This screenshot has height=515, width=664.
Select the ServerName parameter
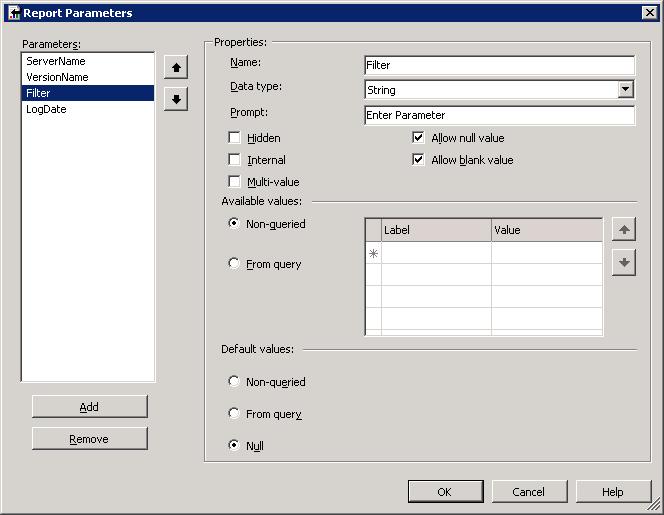(x=88, y=61)
